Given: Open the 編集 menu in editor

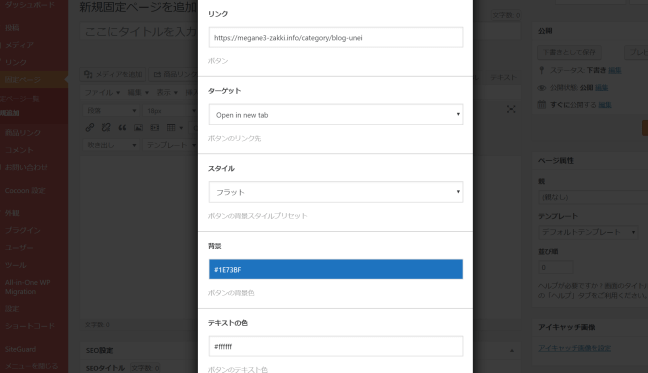Looking at the screenshot, I should click(138, 93).
